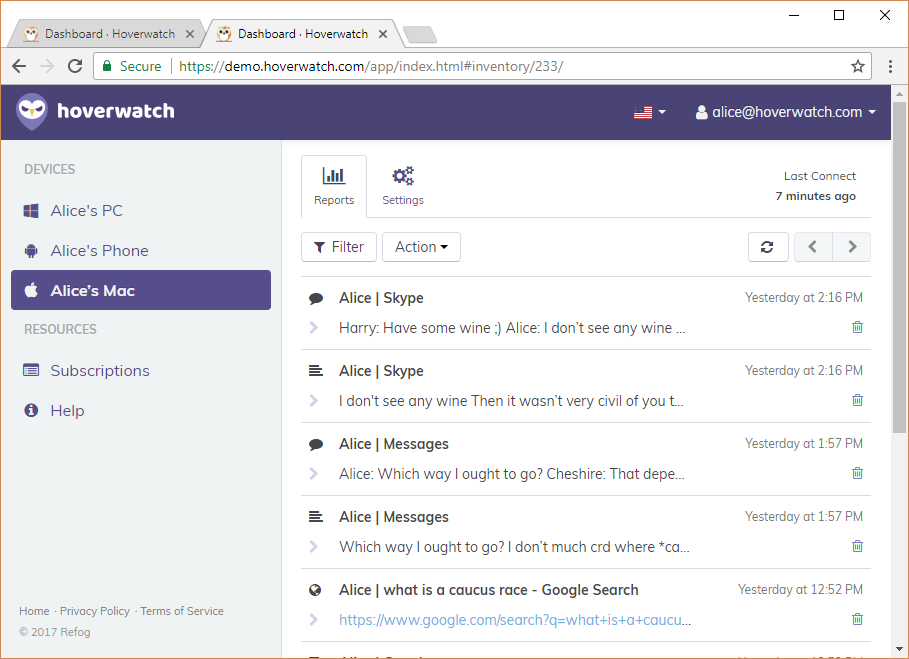Delete the Skype chat entry starting 'Harry: Have some wine'

[x=857, y=327]
